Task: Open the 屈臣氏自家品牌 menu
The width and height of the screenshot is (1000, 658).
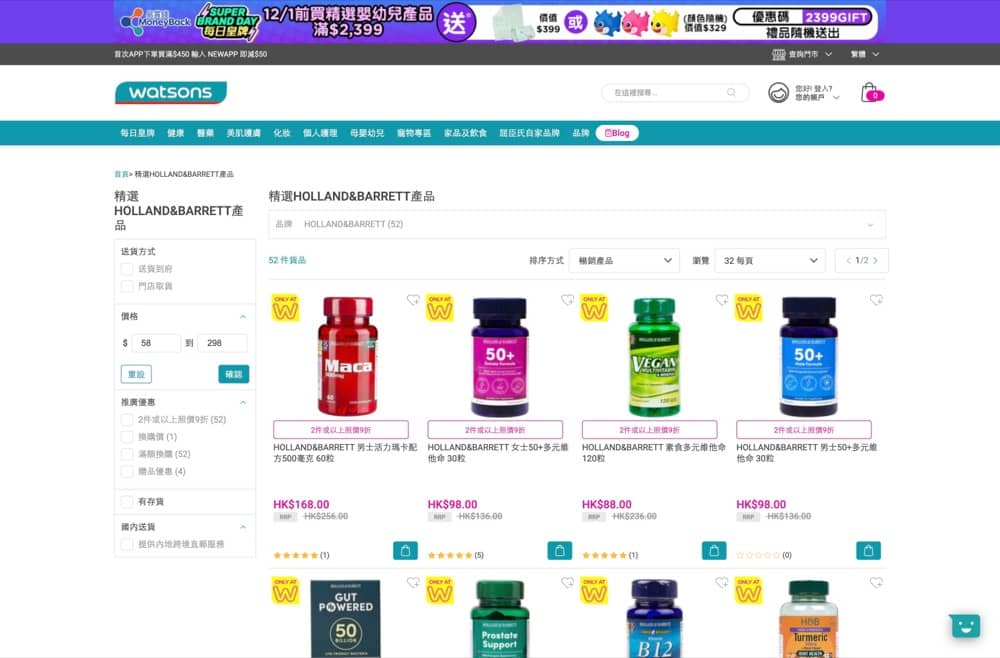Action: pyautogui.click(x=529, y=133)
